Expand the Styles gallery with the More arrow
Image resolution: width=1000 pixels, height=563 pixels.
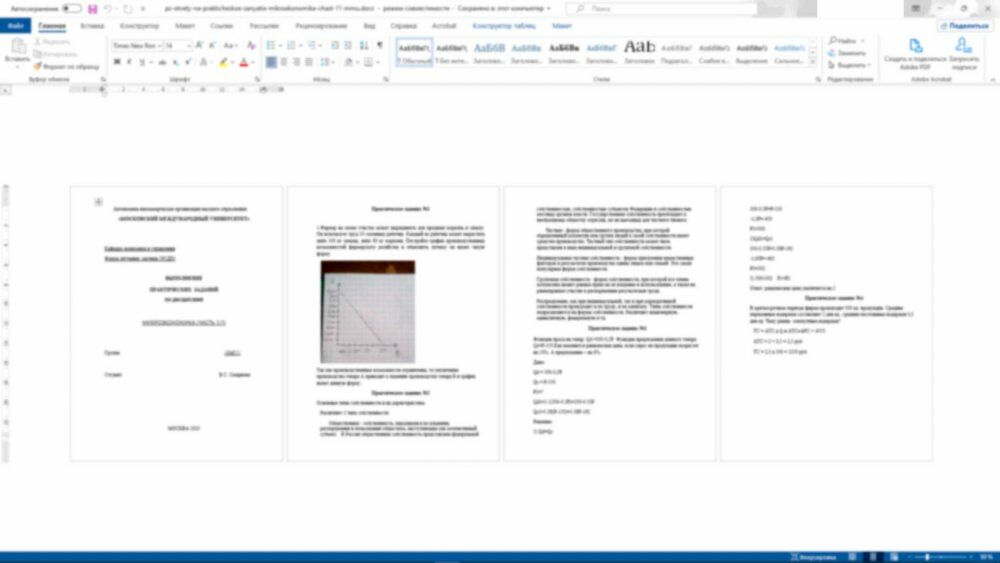[812, 62]
